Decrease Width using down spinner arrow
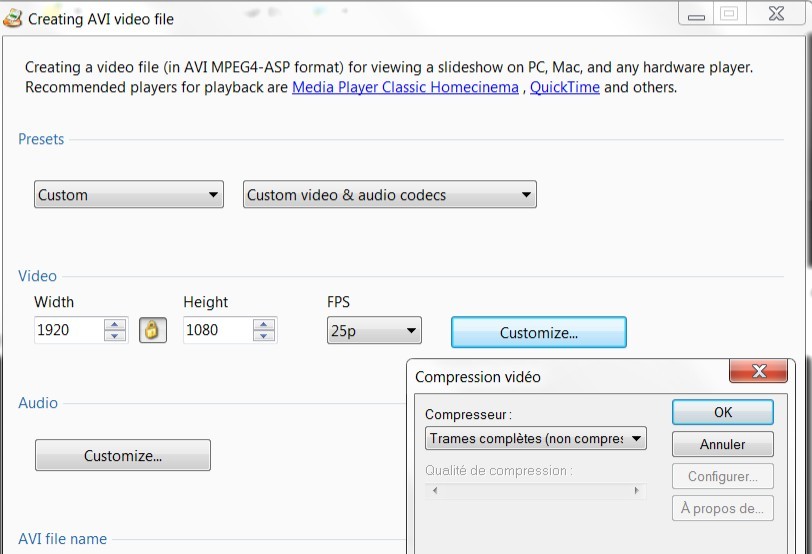The width and height of the screenshot is (812, 554). [115, 336]
